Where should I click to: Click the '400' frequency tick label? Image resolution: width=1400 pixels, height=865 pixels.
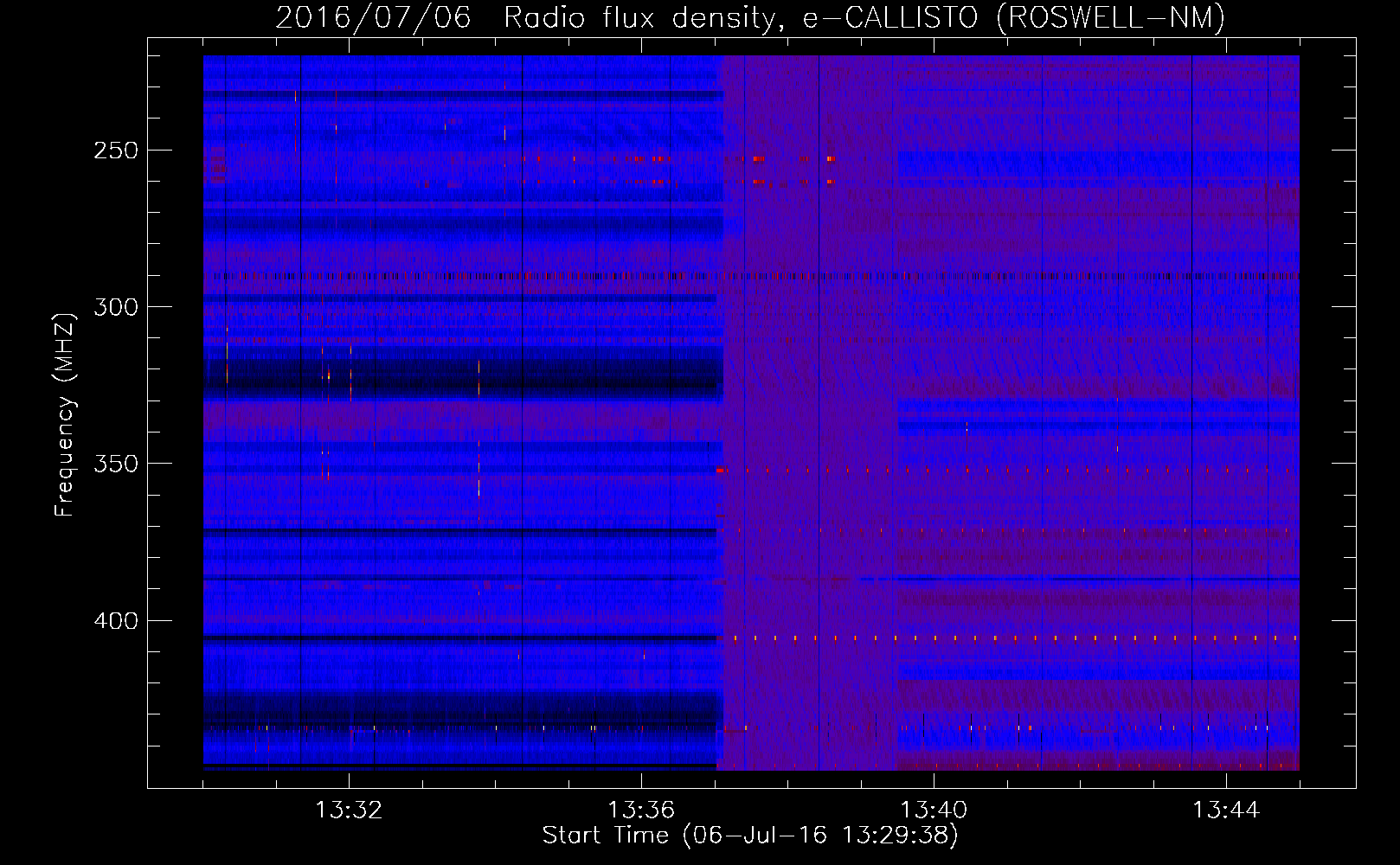coord(116,621)
